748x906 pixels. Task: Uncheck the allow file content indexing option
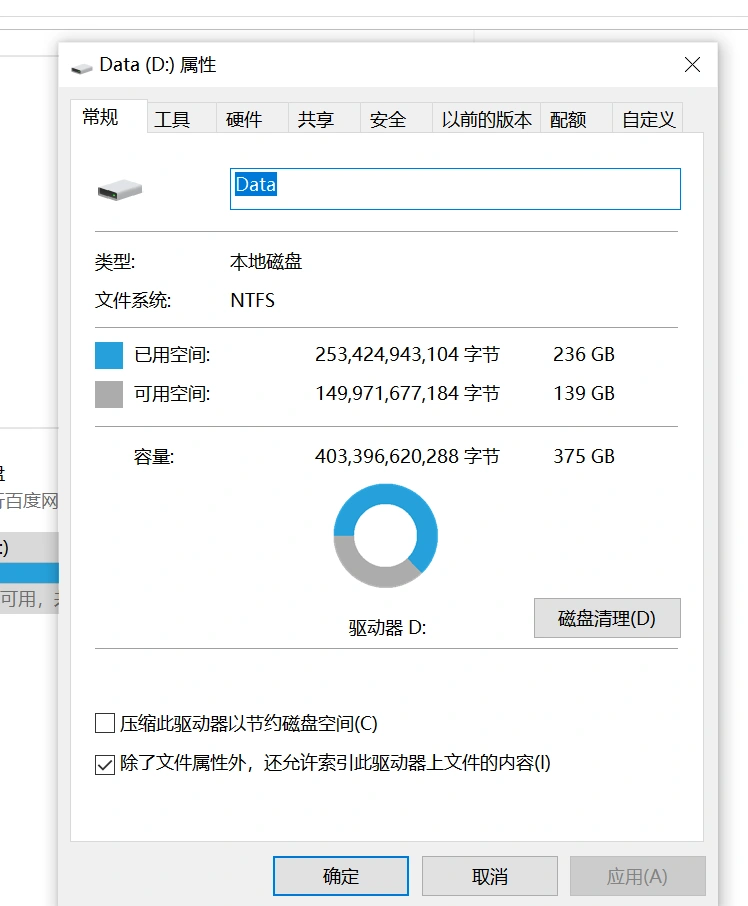[x=104, y=764]
